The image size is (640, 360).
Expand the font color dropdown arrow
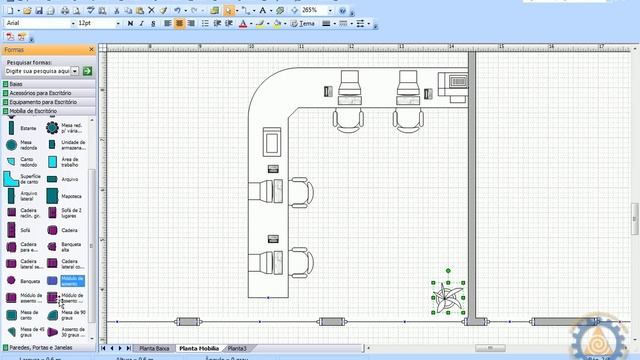click(251, 24)
